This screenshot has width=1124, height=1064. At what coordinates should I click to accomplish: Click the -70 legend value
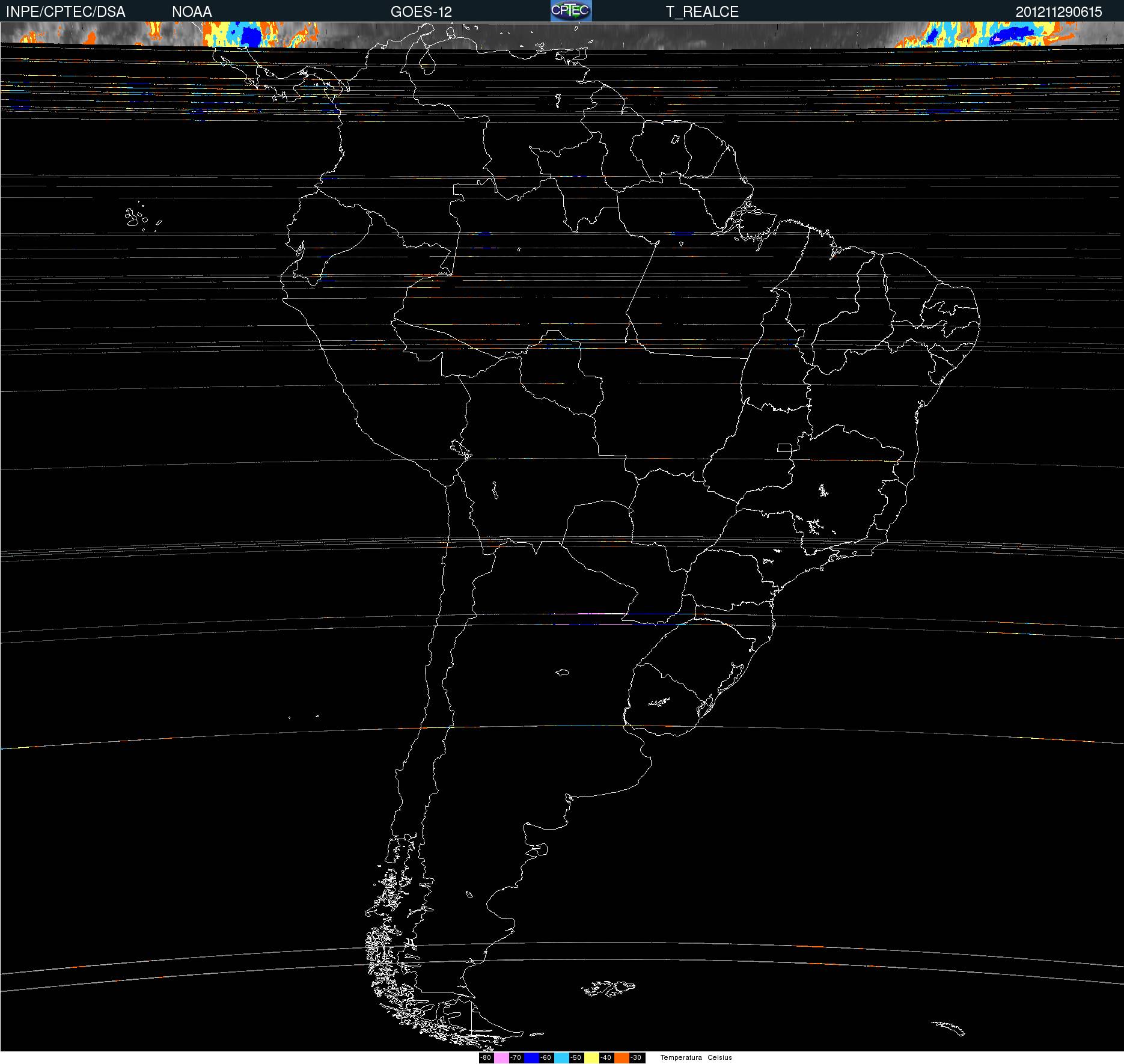(516, 1058)
